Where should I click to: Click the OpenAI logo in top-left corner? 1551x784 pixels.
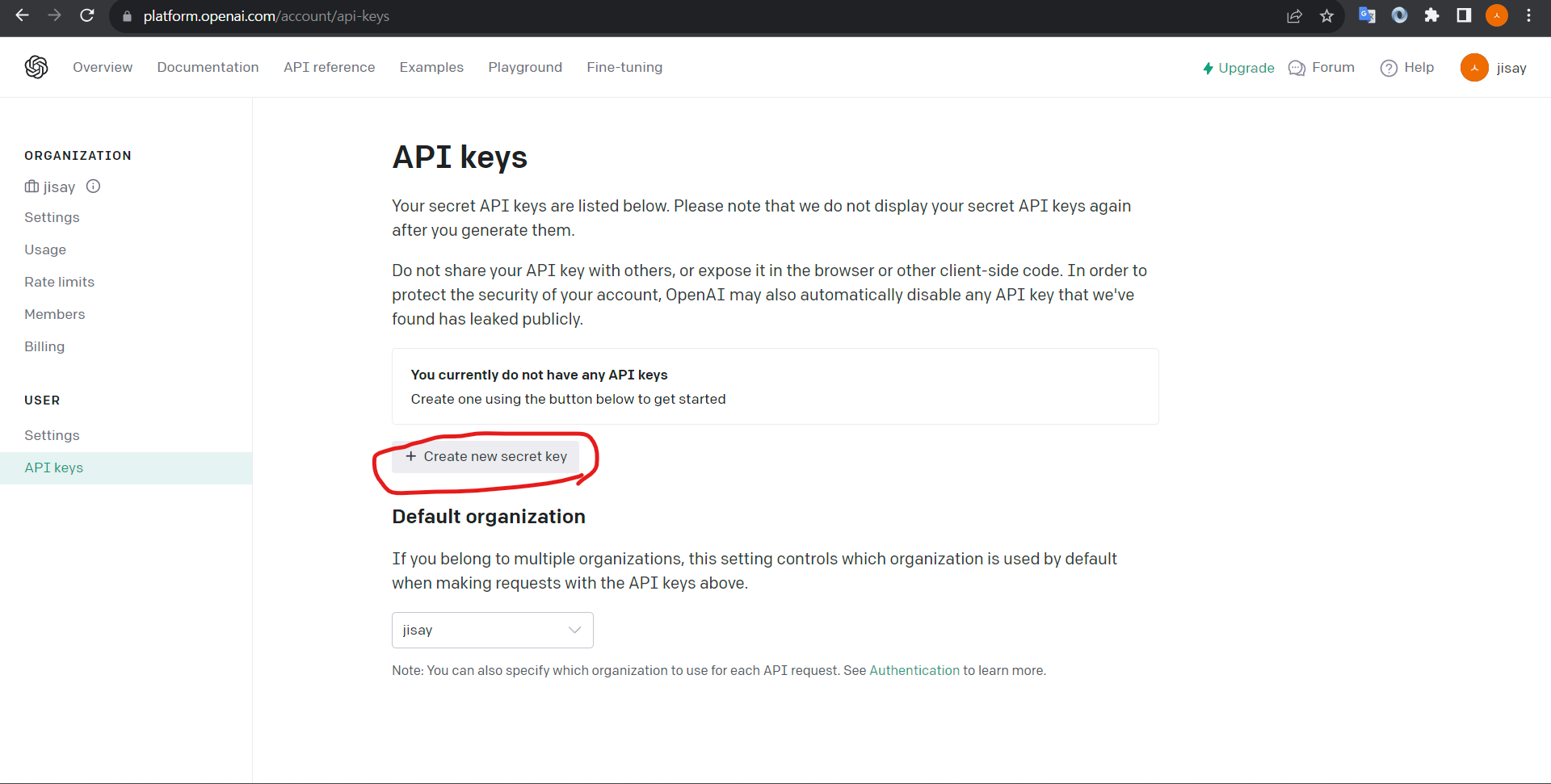(x=36, y=67)
